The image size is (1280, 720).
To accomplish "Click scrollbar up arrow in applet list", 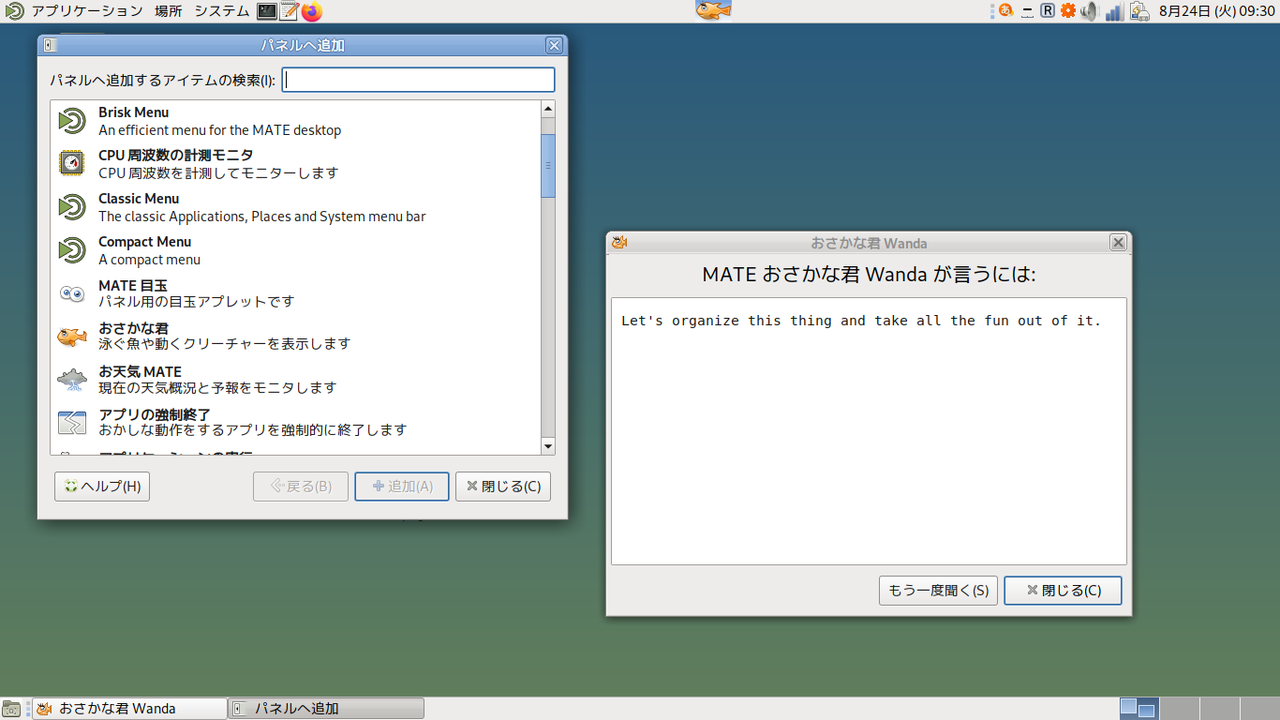I will click(548, 108).
